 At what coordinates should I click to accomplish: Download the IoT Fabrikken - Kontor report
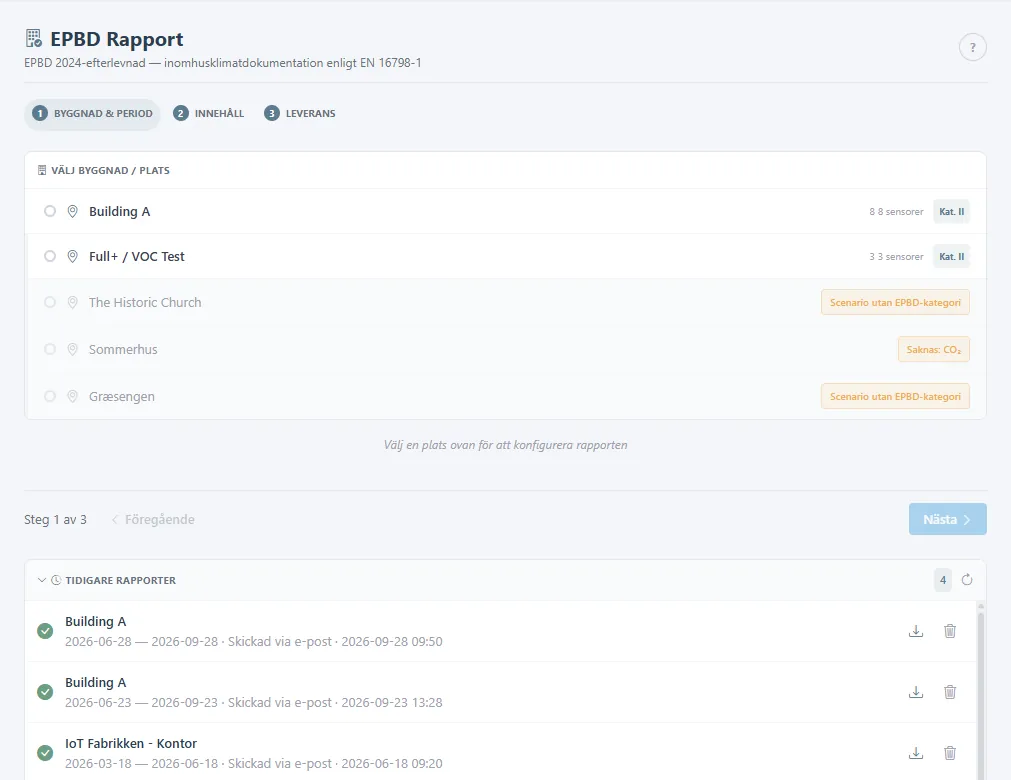pyautogui.click(x=916, y=753)
